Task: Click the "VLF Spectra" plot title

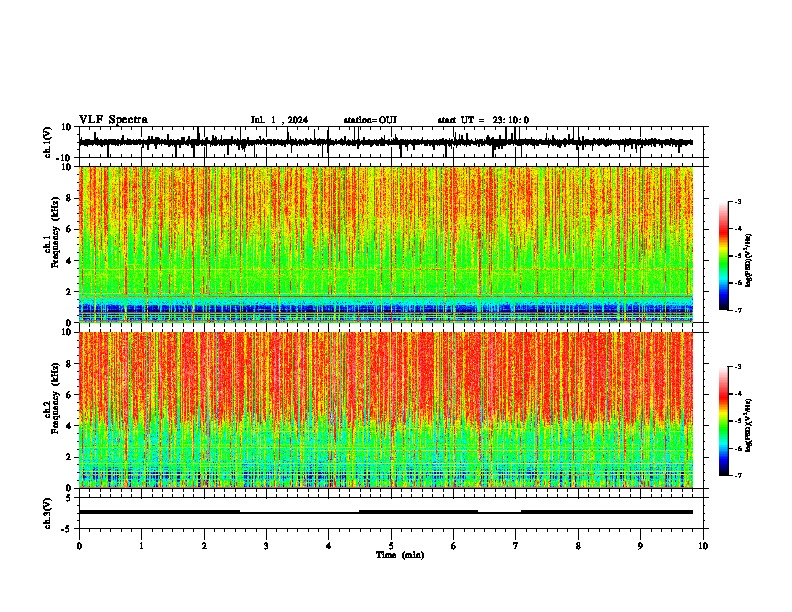Action: 113,120
